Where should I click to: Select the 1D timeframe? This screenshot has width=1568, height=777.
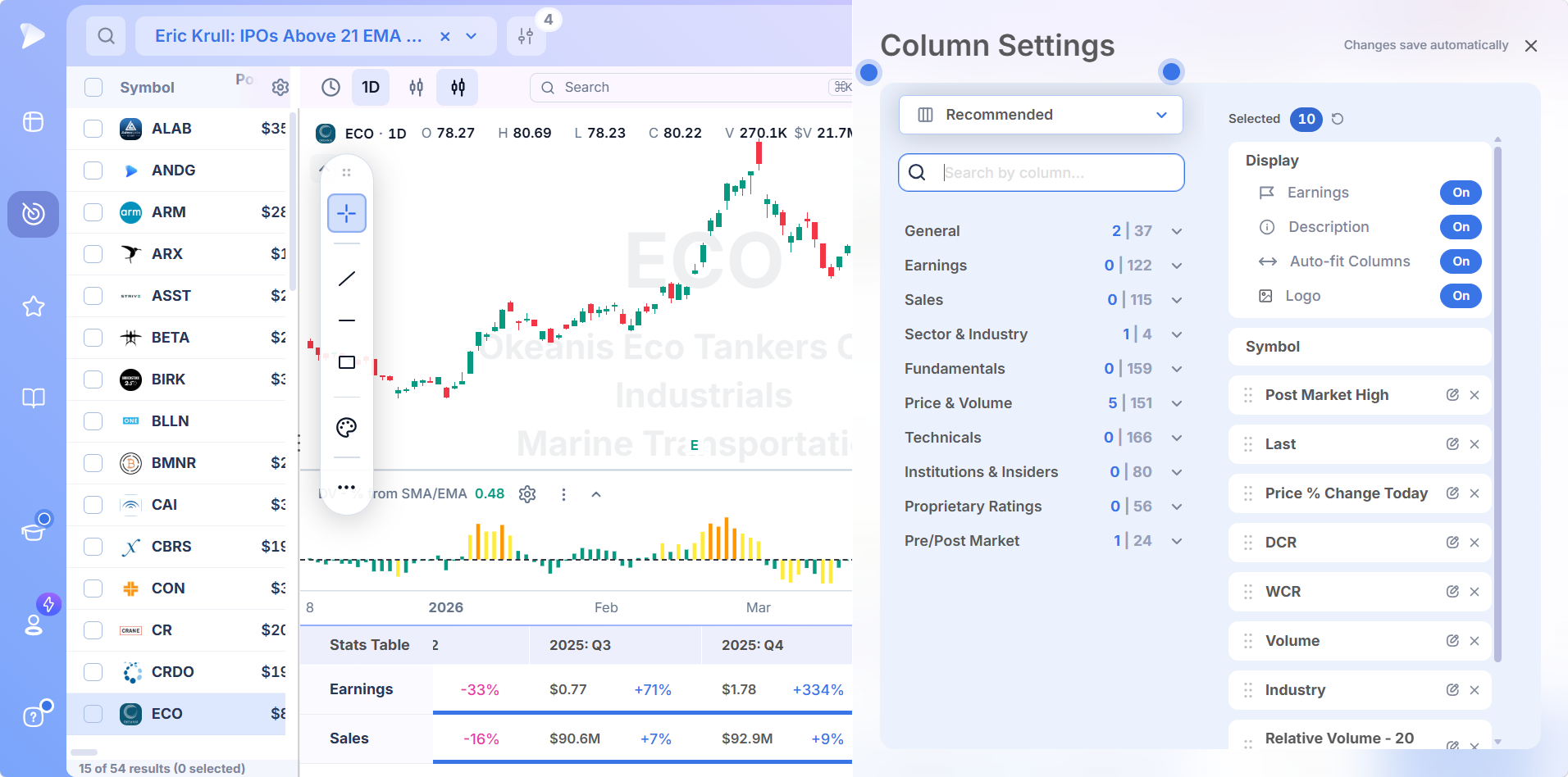pos(371,87)
